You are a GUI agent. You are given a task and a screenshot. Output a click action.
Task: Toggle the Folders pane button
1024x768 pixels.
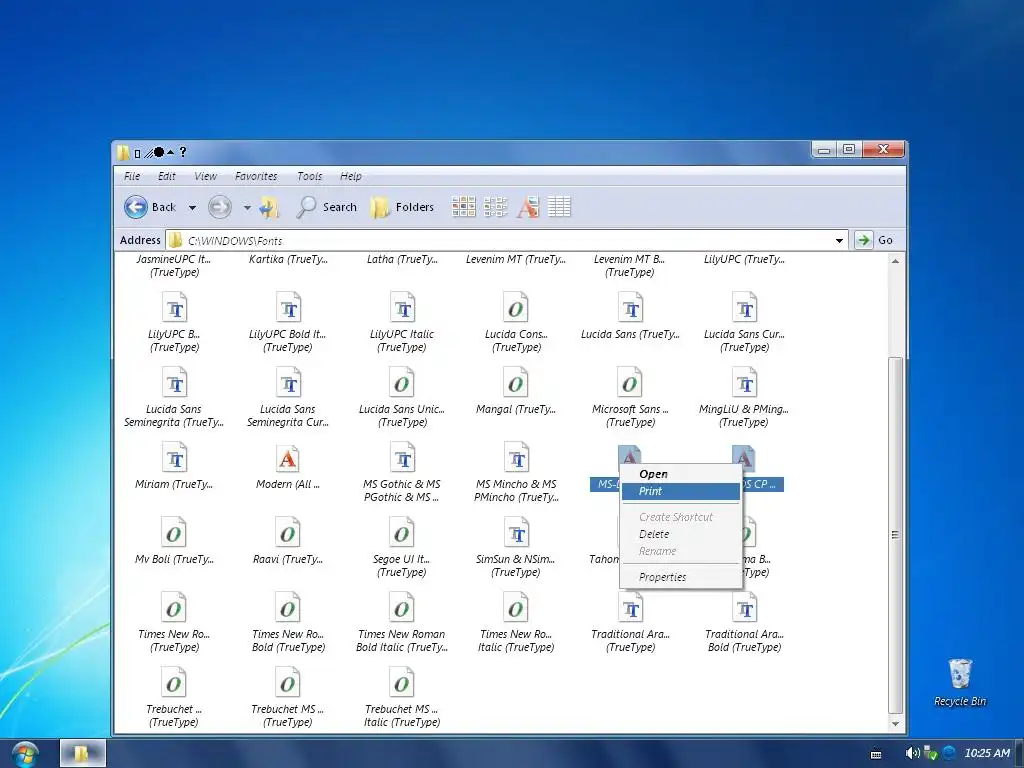[402, 207]
